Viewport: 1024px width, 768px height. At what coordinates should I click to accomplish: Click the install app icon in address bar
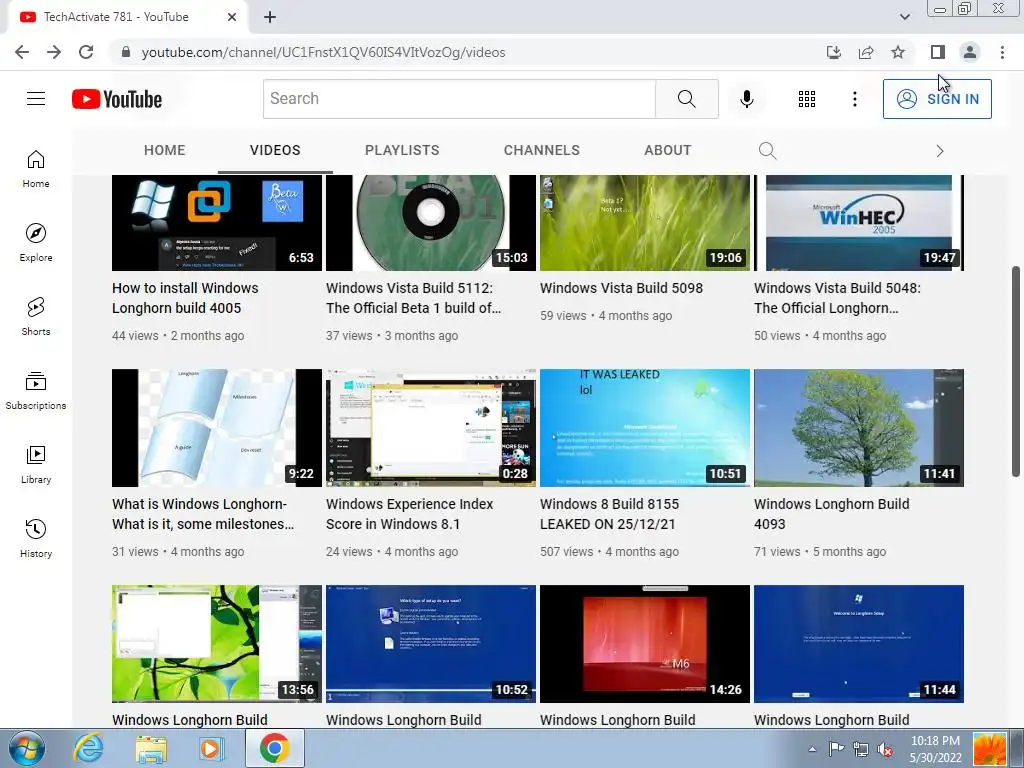(834, 52)
